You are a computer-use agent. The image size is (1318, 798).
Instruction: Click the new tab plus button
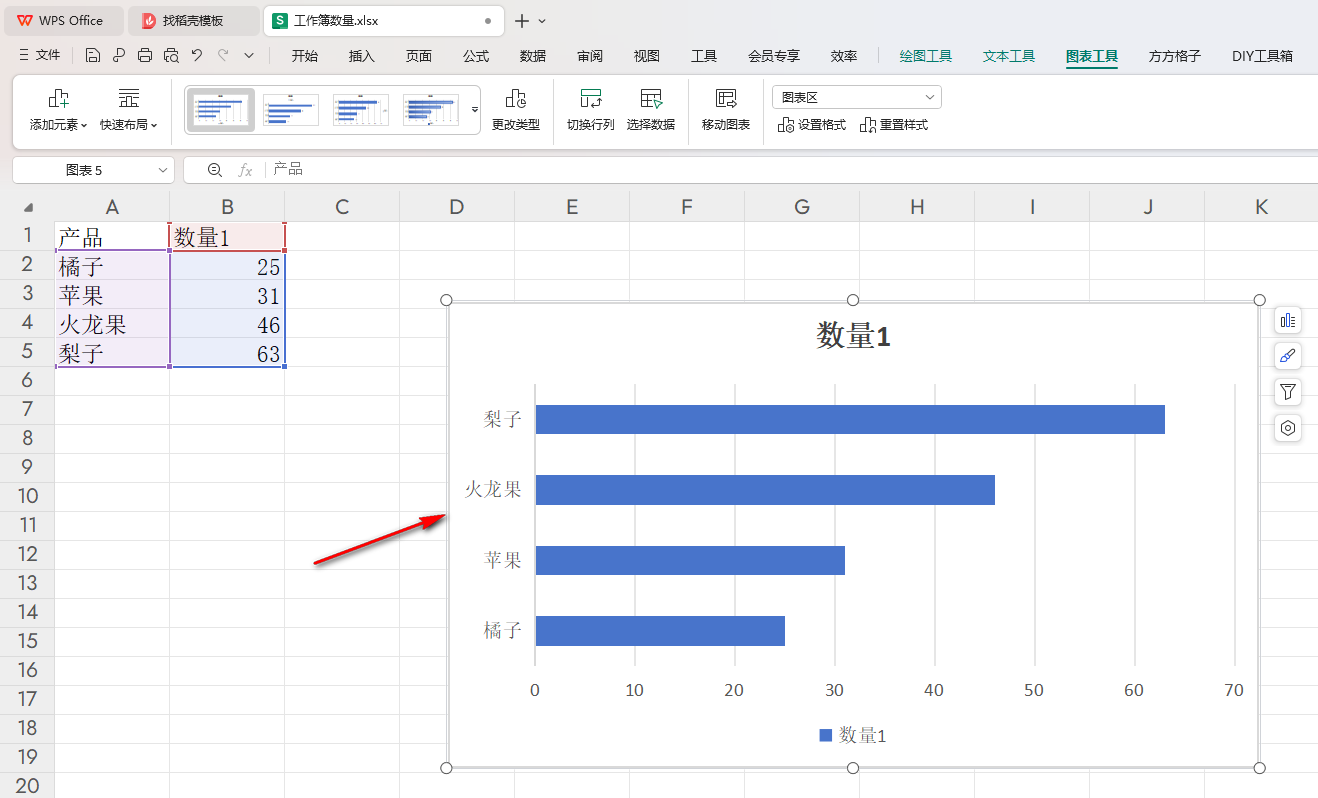pyautogui.click(x=522, y=20)
